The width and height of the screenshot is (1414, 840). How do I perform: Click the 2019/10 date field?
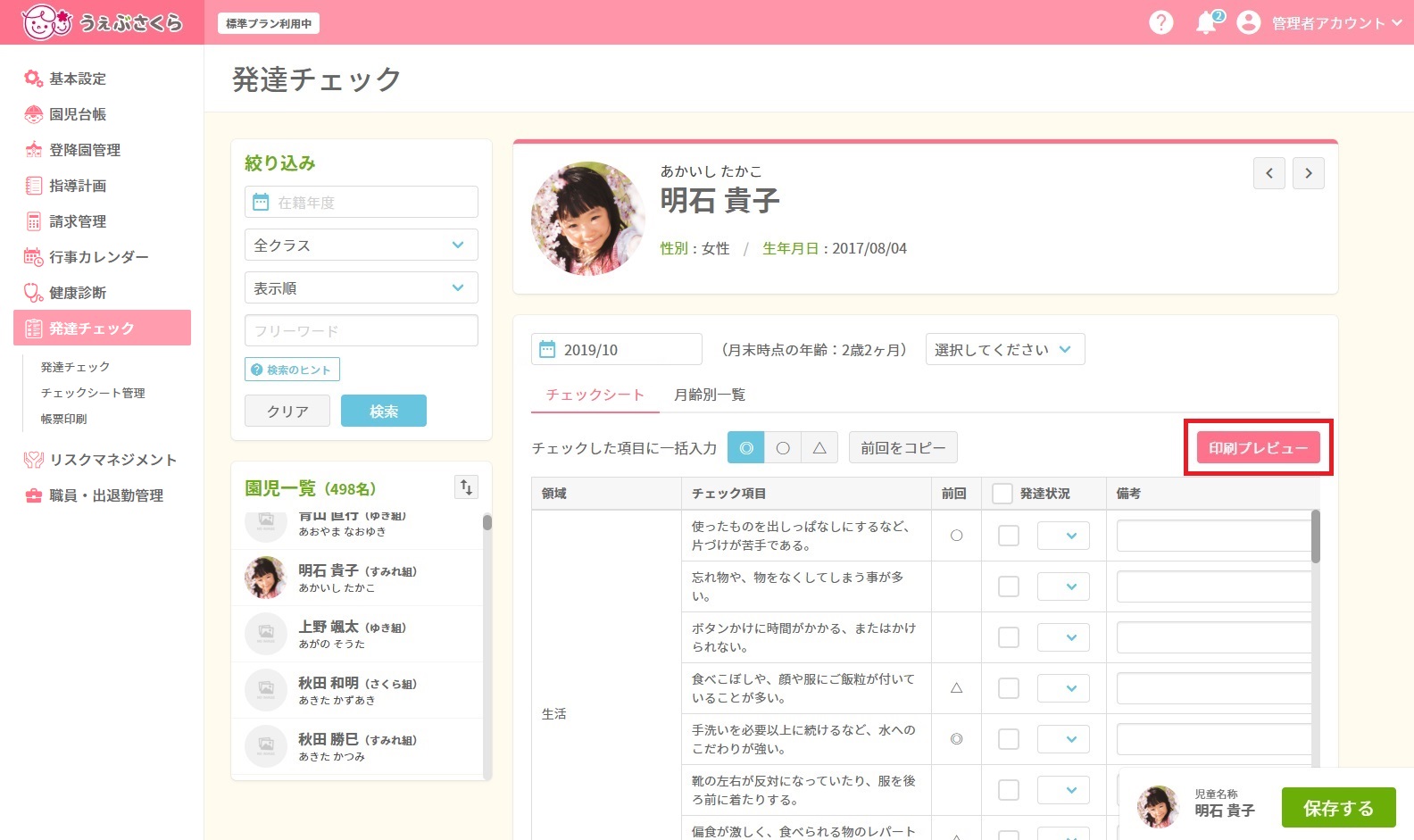pyautogui.click(x=617, y=349)
